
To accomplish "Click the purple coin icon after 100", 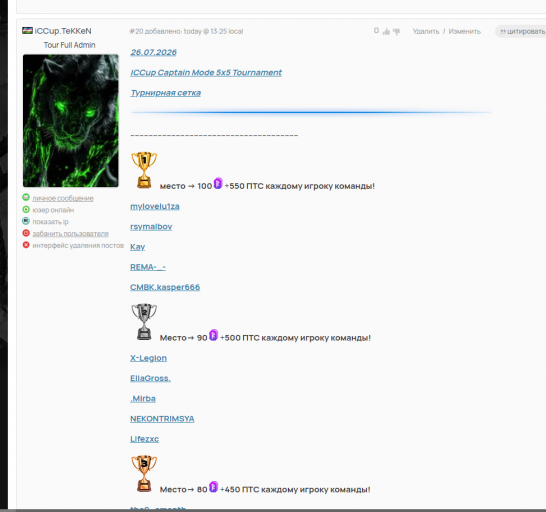I will pos(218,183).
